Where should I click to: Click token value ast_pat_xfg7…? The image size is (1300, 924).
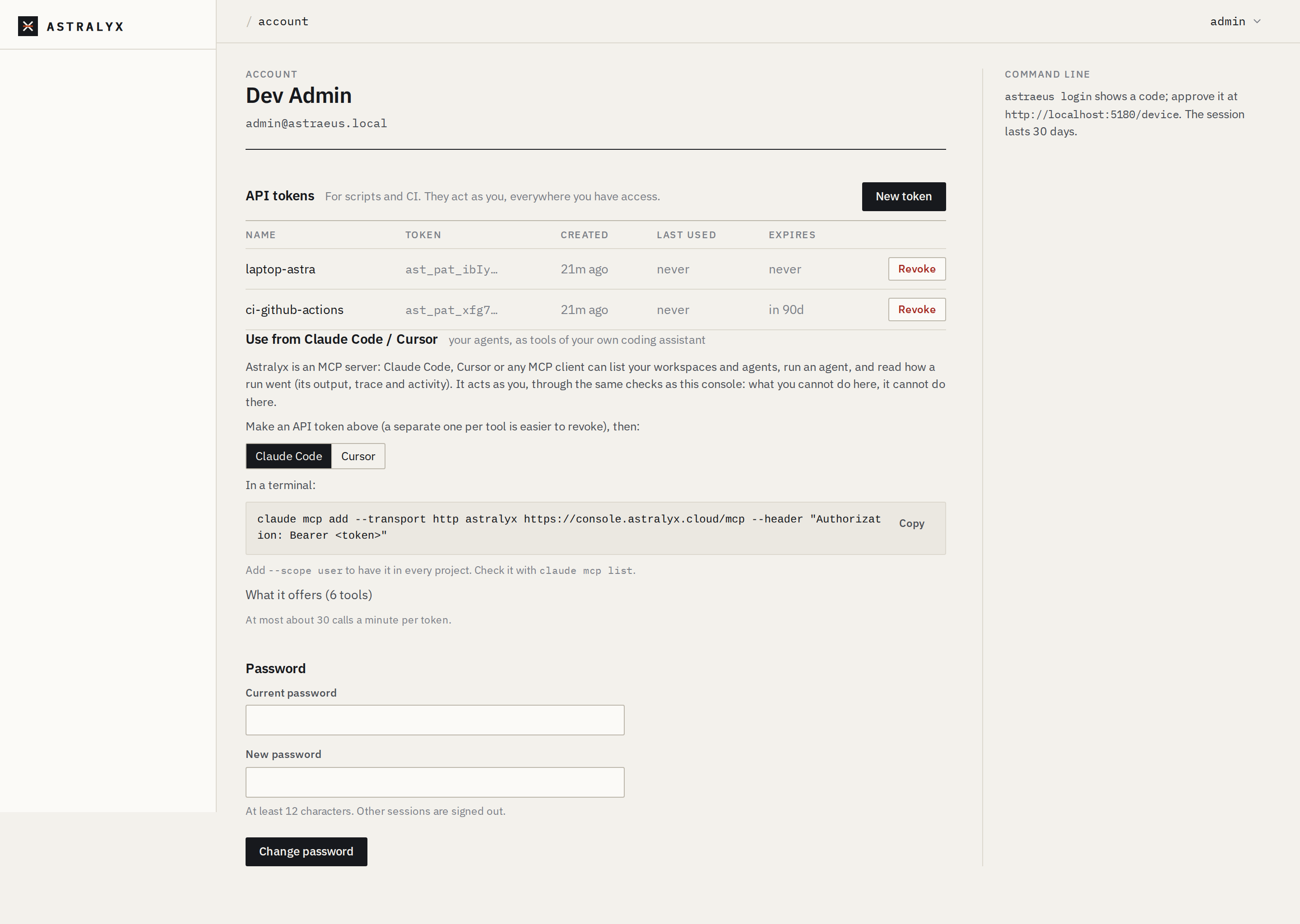tap(451, 310)
